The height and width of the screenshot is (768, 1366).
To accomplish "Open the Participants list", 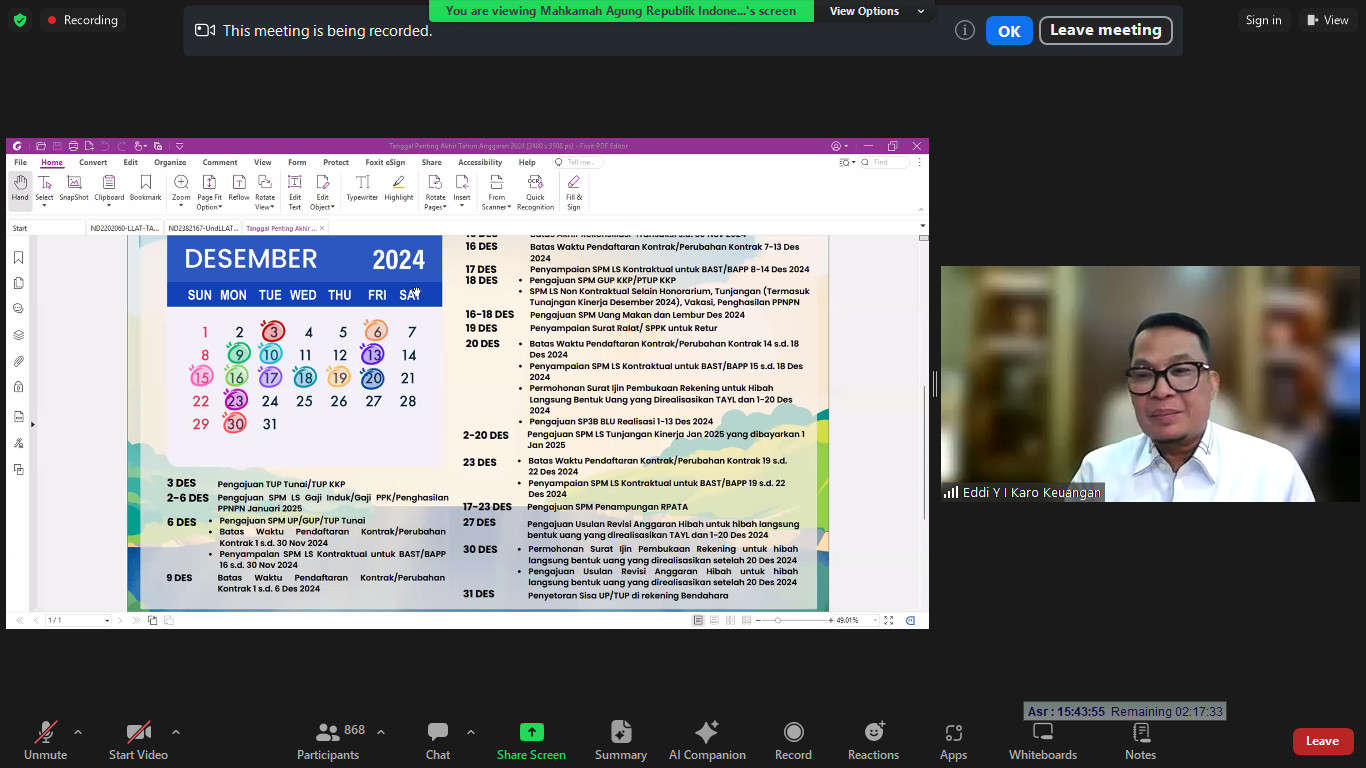I will [x=327, y=740].
